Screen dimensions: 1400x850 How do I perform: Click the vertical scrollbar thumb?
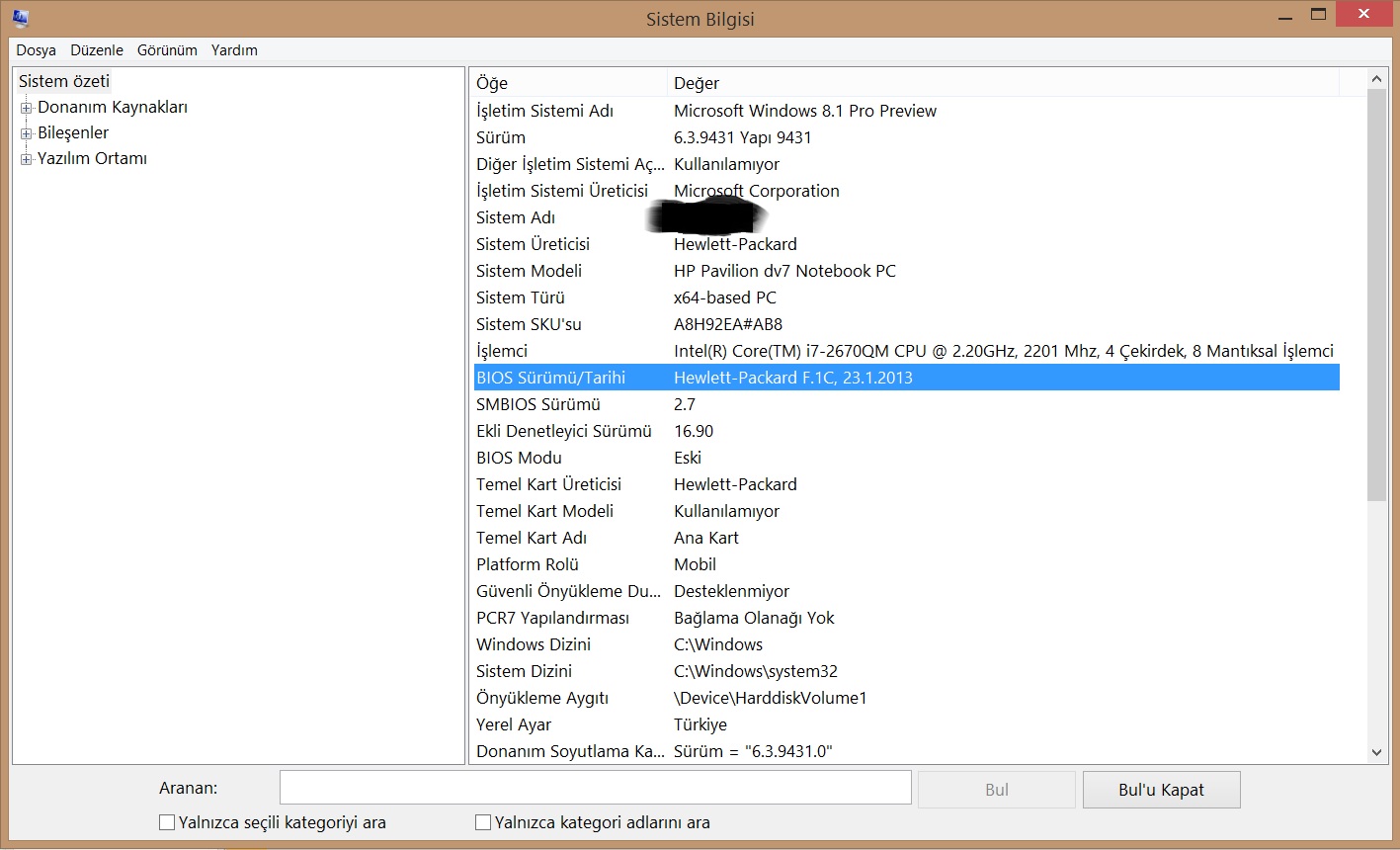[x=1377, y=296]
